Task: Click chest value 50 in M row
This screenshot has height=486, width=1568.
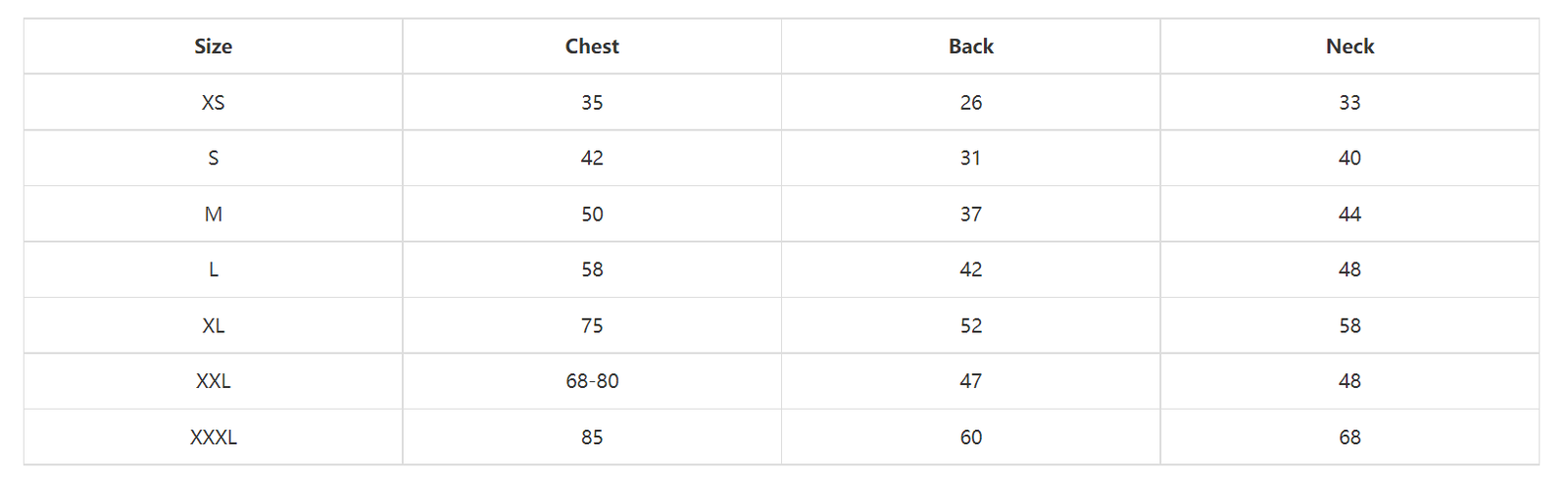Action: coord(592,214)
